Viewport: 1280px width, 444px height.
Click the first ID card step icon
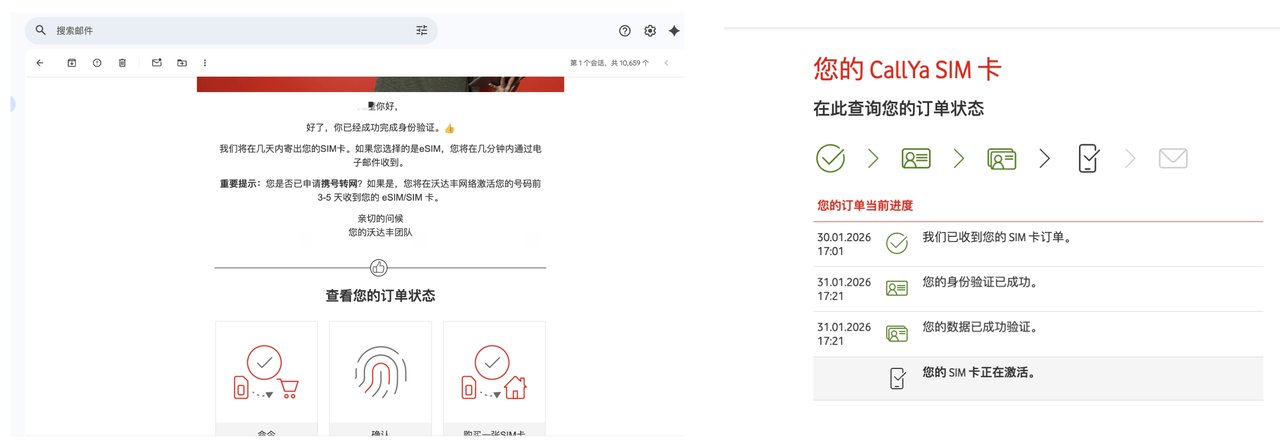[x=916, y=158]
